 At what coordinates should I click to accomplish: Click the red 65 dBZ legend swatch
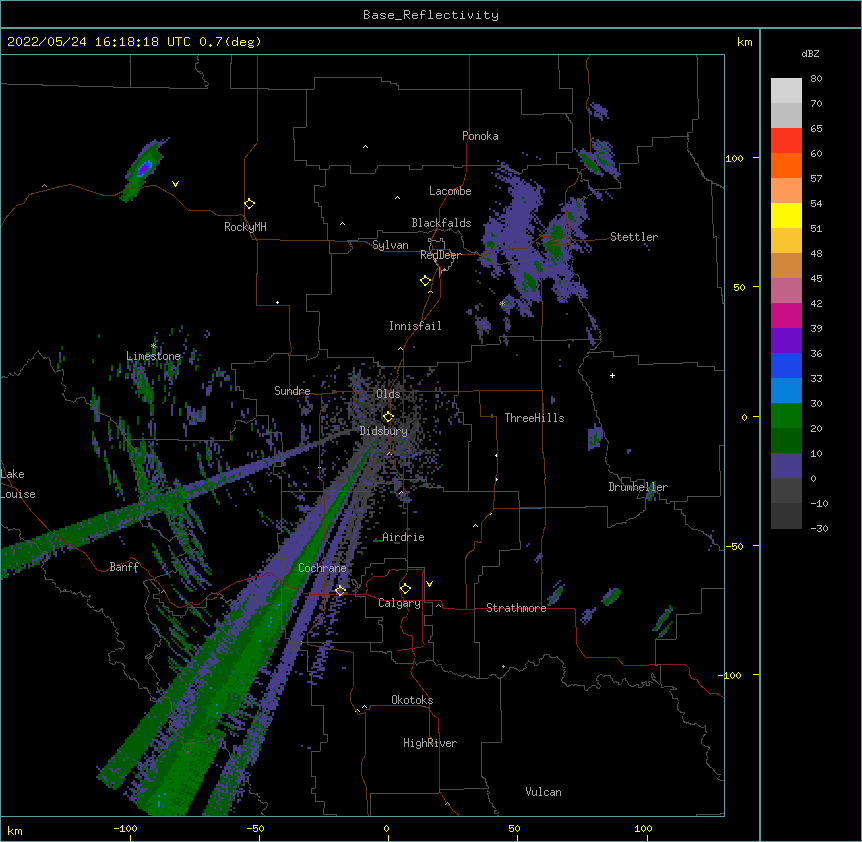pyautogui.click(x=786, y=140)
